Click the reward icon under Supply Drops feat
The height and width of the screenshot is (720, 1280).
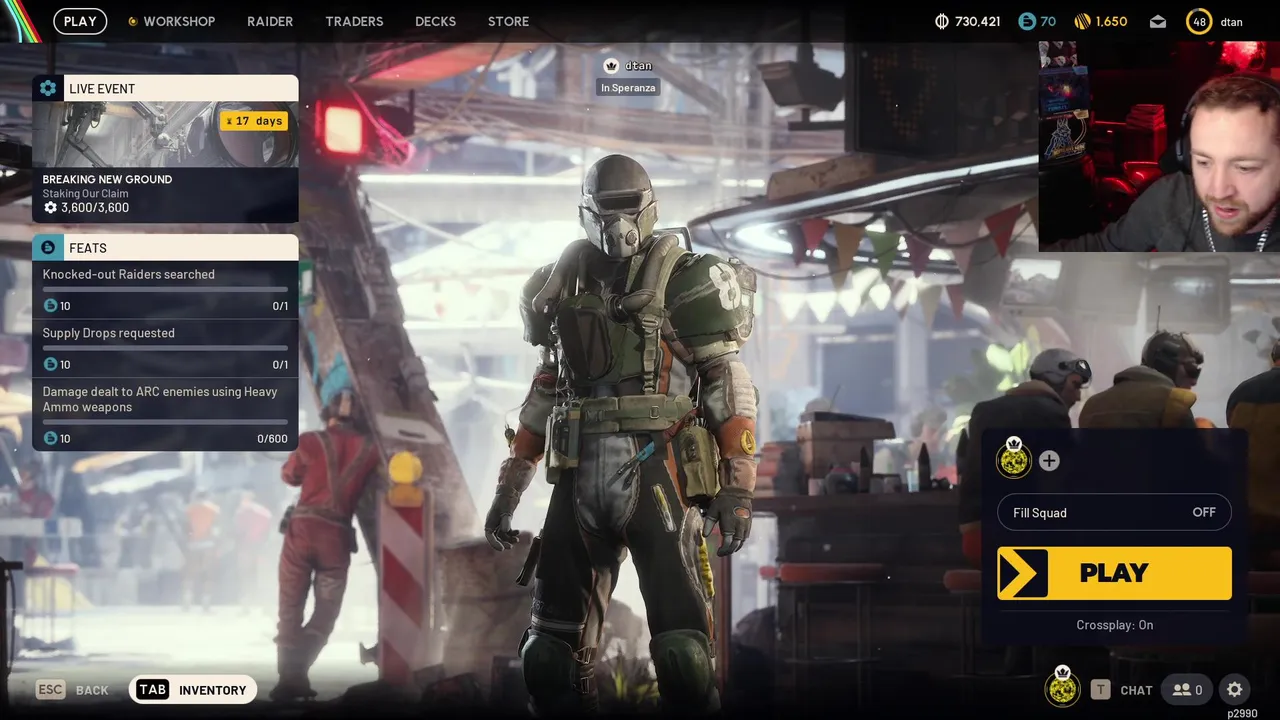tap(50, 364)
